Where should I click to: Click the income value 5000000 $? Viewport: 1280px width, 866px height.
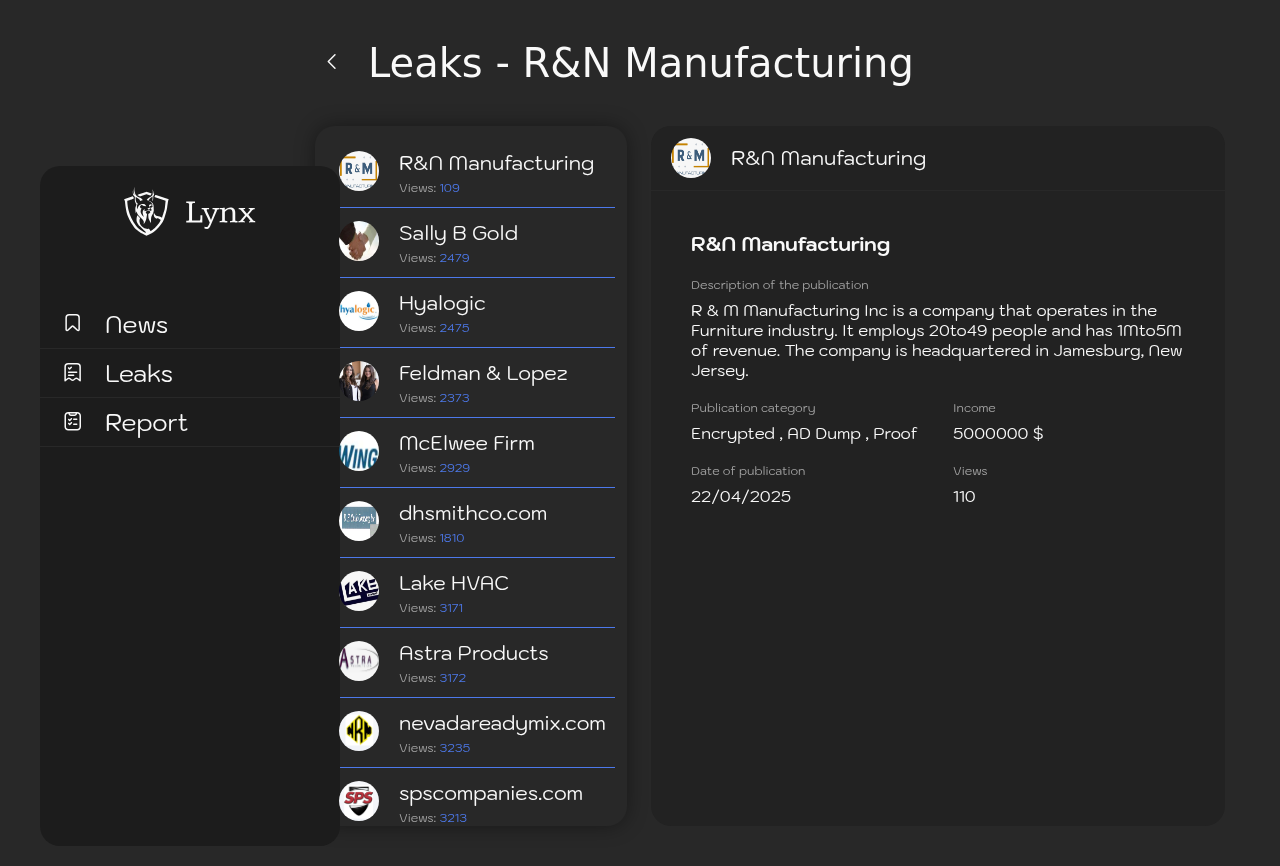tap(998, 434)
